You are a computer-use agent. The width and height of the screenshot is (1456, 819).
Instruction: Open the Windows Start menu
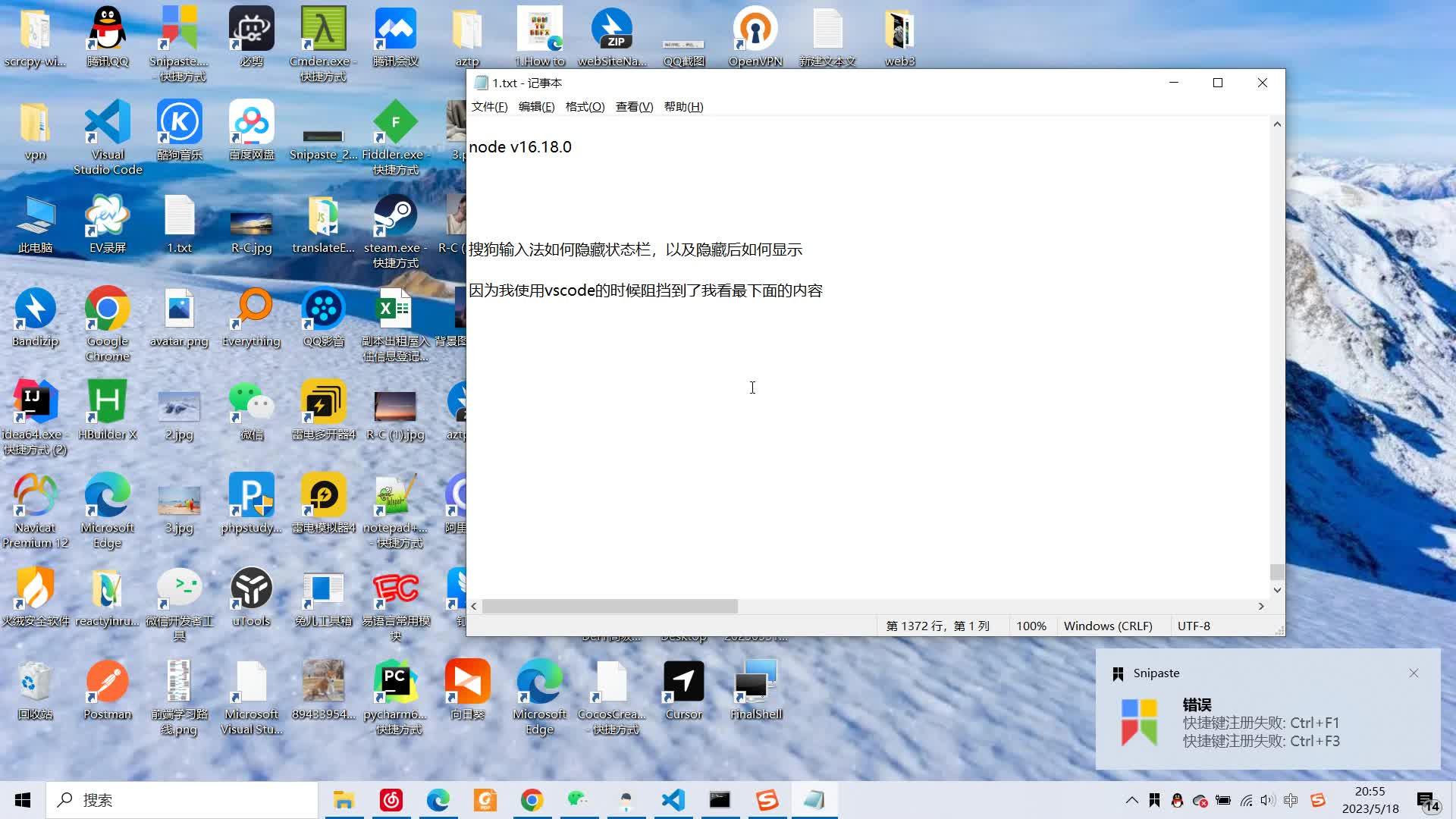[x=23, y=800]
